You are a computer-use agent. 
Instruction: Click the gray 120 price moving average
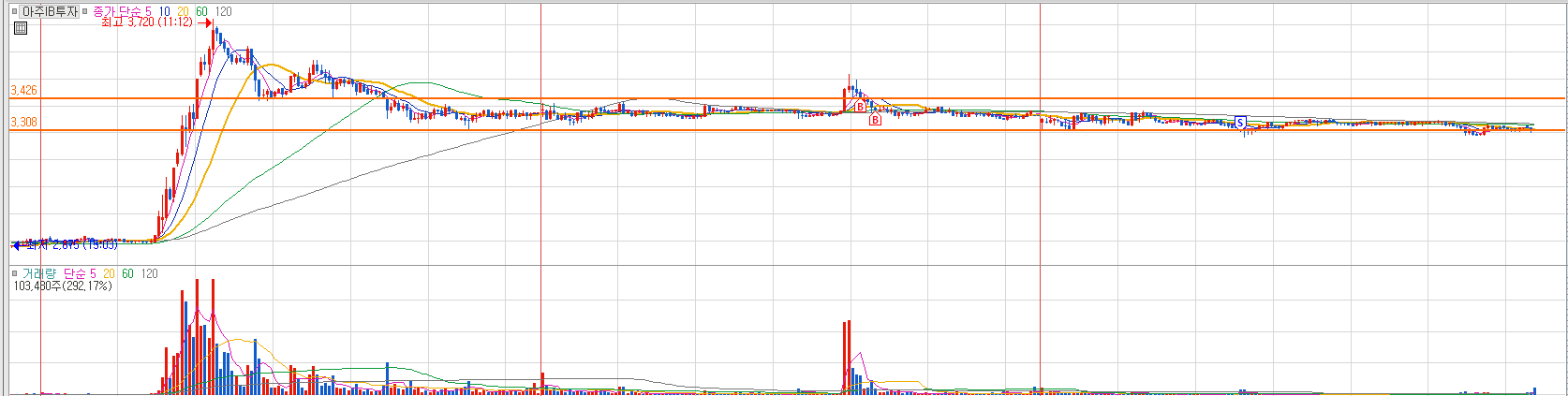click(223, 11)
